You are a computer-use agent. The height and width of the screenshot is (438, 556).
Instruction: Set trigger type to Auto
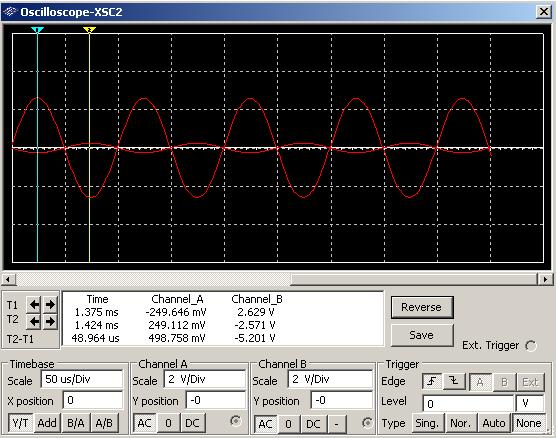coord(494,423)
